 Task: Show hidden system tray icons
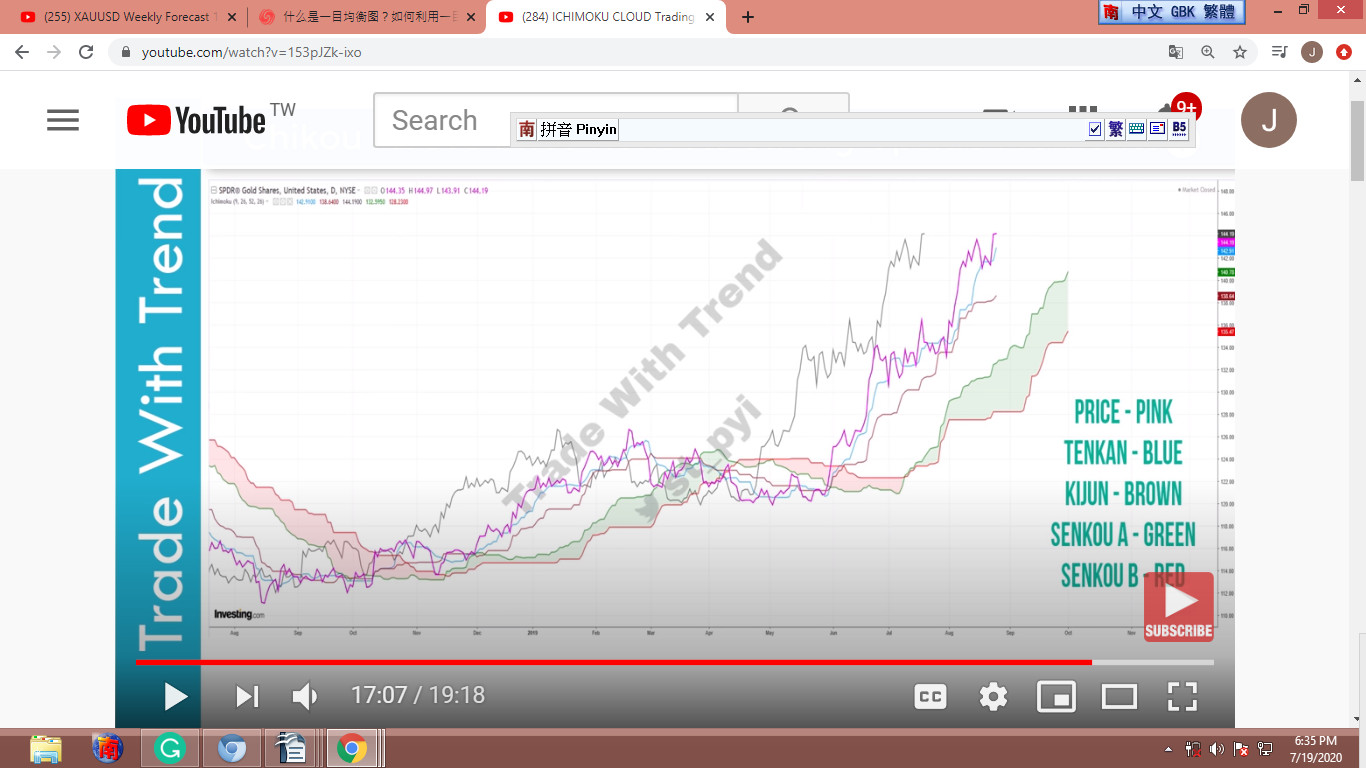click(1168, 749)
